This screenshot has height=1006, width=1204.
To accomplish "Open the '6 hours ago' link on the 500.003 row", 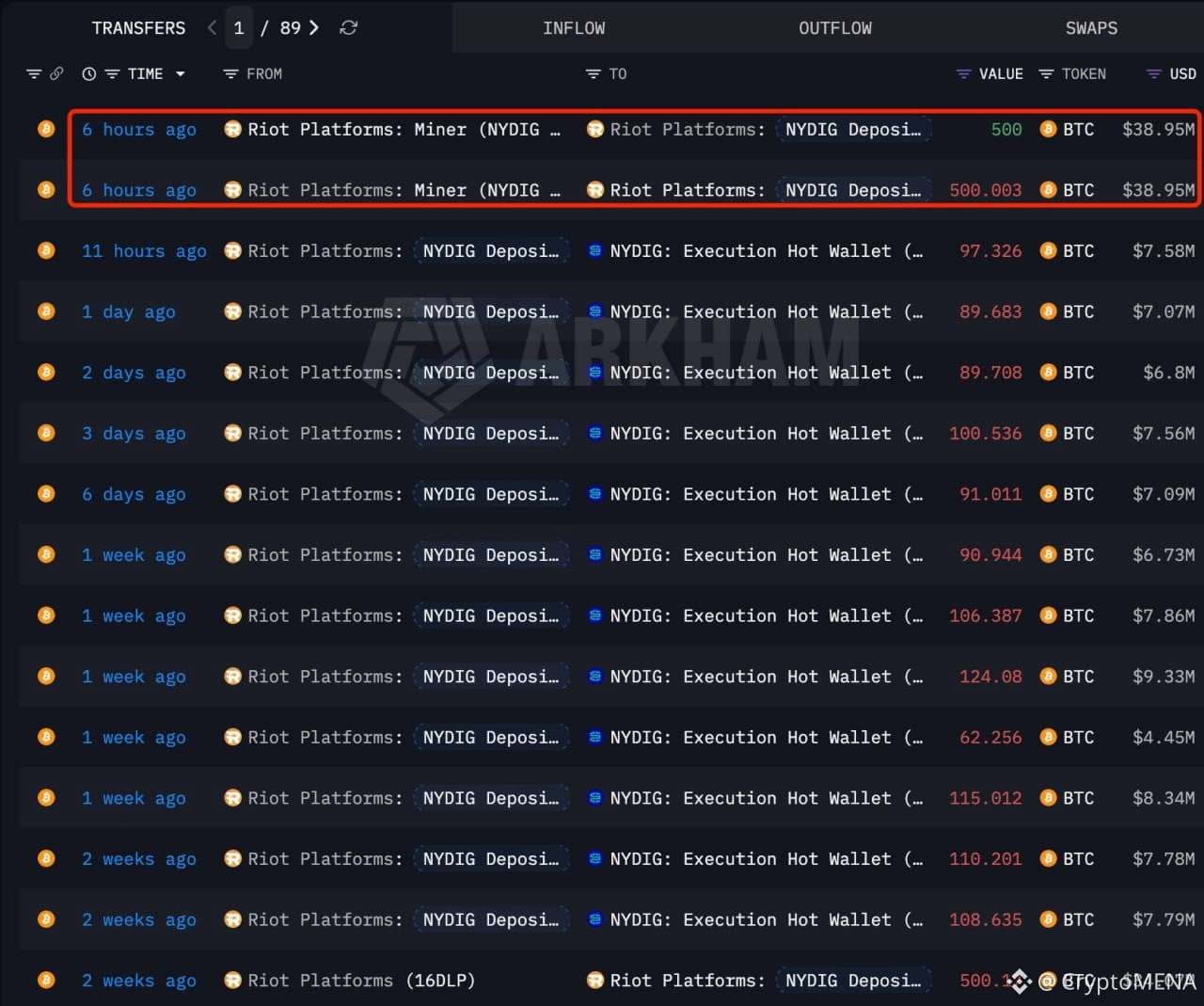I will [x=139, y=190].
